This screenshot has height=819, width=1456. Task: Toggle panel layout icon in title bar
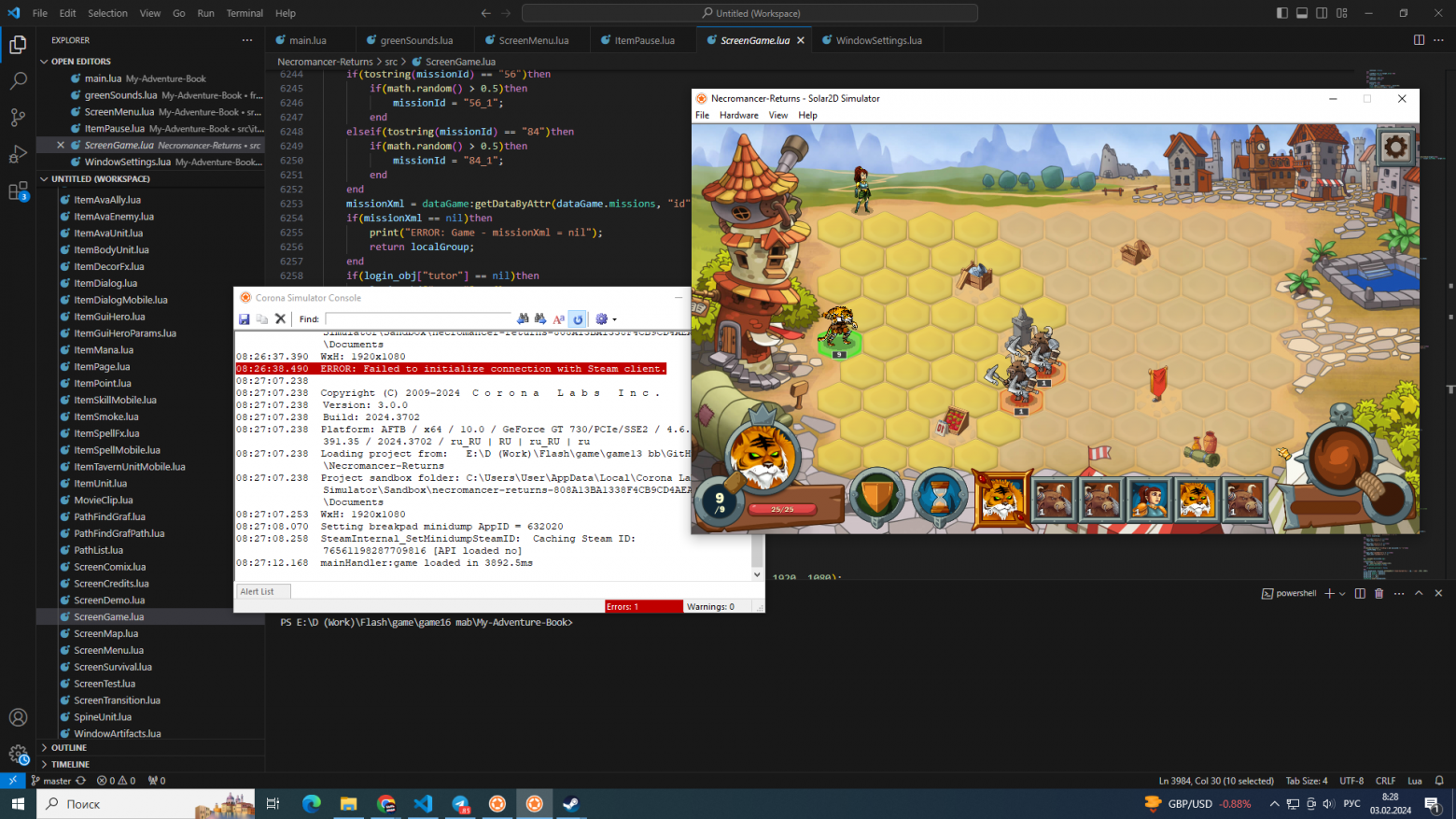(x=1302, y=13)
